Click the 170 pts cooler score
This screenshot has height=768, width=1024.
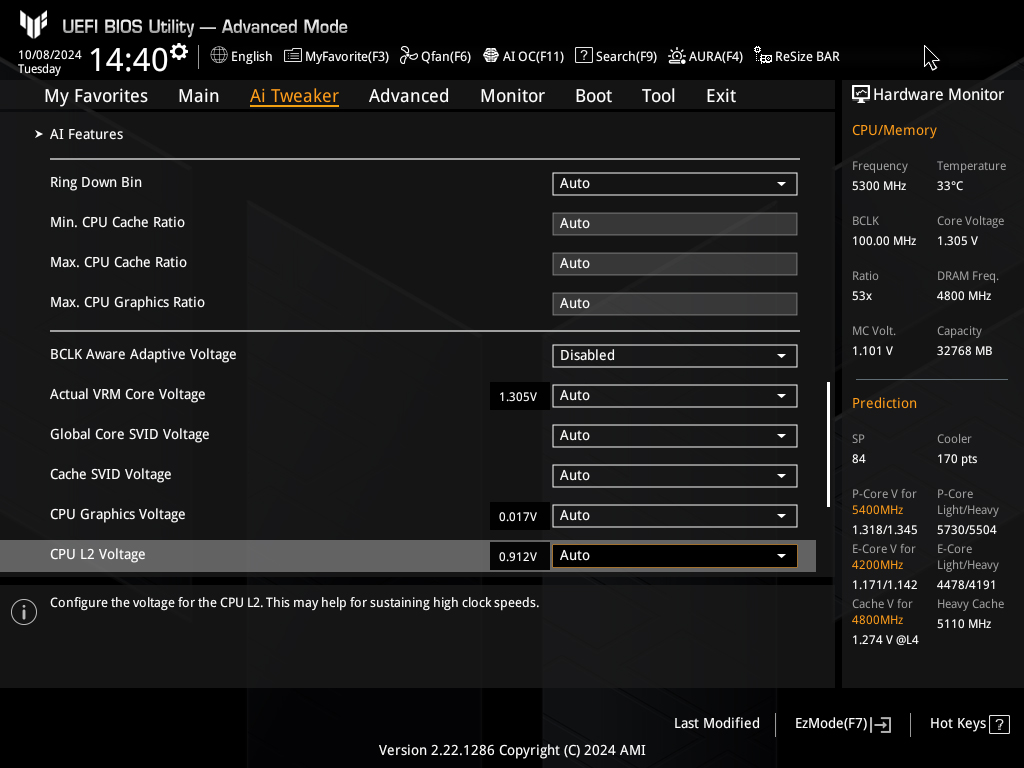(957, 459)
